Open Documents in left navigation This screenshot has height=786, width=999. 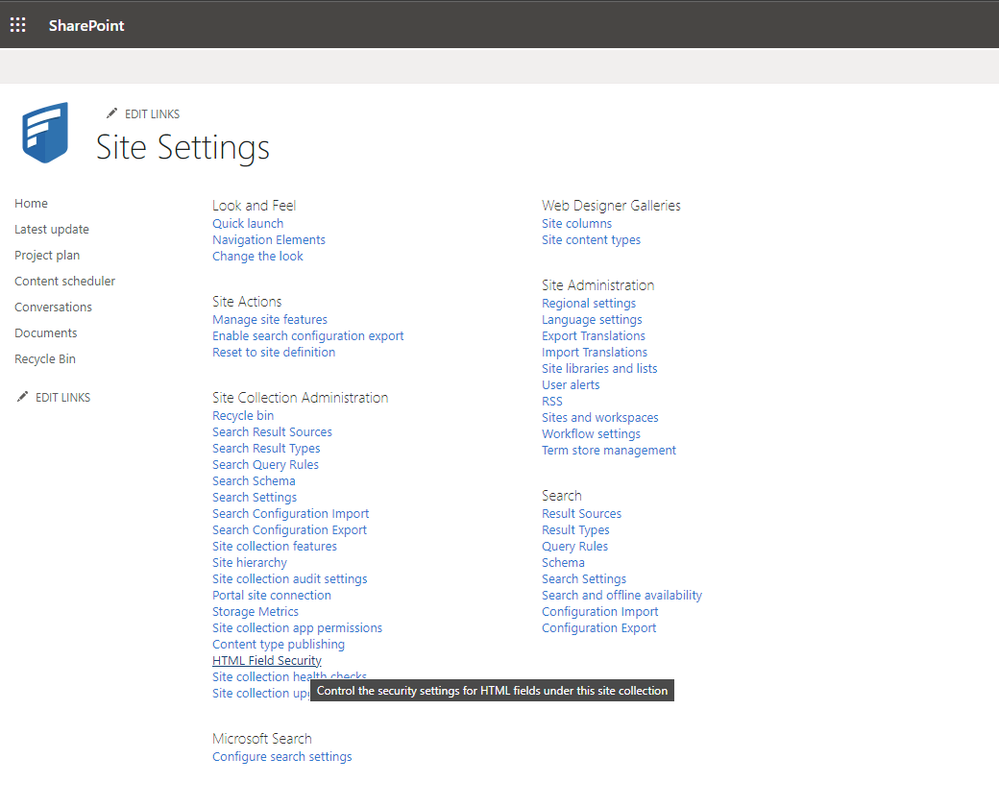(x=46, y=333)
